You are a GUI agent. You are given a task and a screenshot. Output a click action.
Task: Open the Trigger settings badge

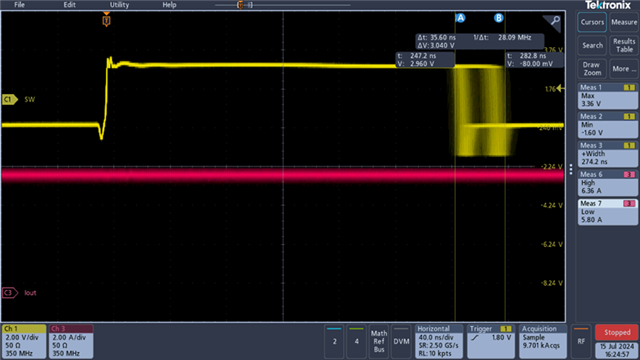coord(491,341)
